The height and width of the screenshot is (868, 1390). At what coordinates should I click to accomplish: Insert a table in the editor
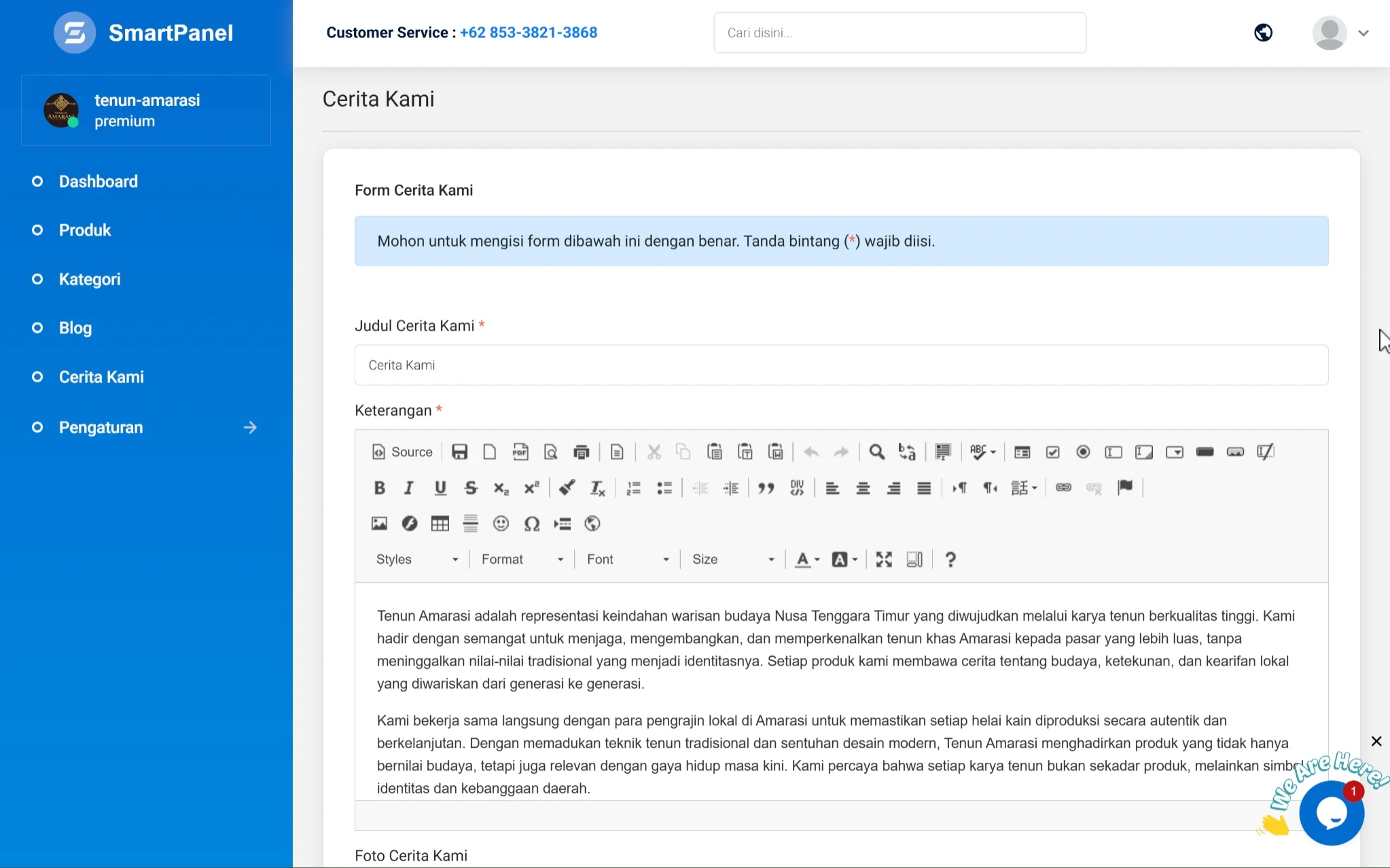click(440, 524)
